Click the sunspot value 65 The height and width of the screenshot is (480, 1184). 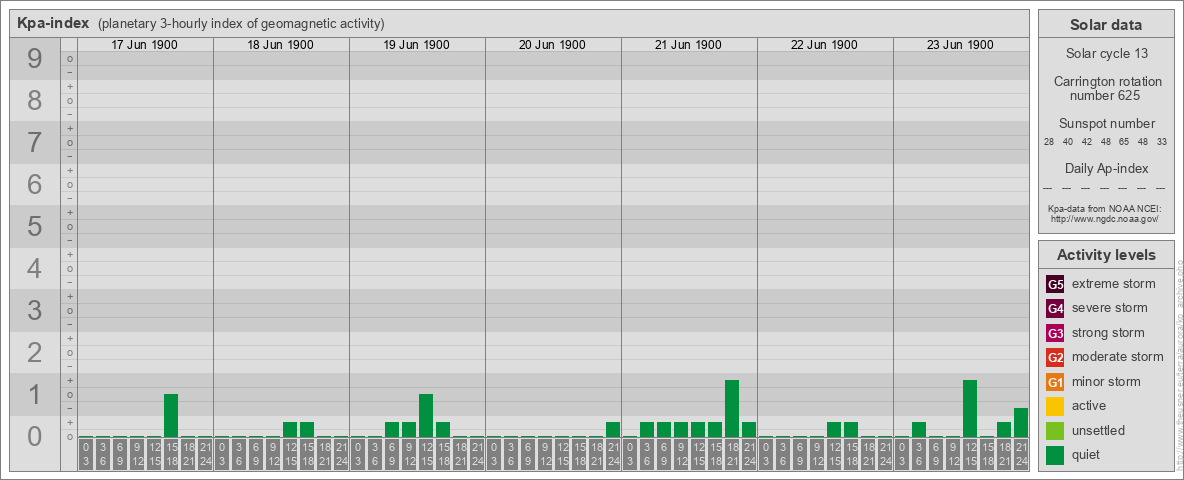click(x=1124, y=142)
